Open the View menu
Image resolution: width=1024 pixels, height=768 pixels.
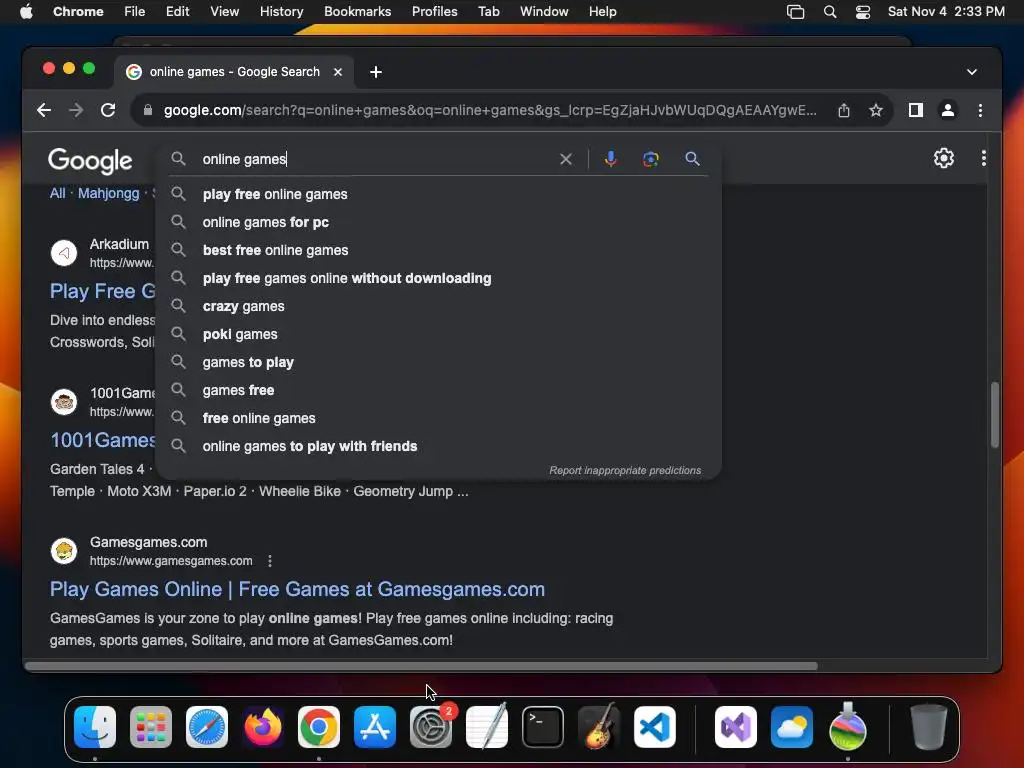pyautogui.click(x=224, y=12)
